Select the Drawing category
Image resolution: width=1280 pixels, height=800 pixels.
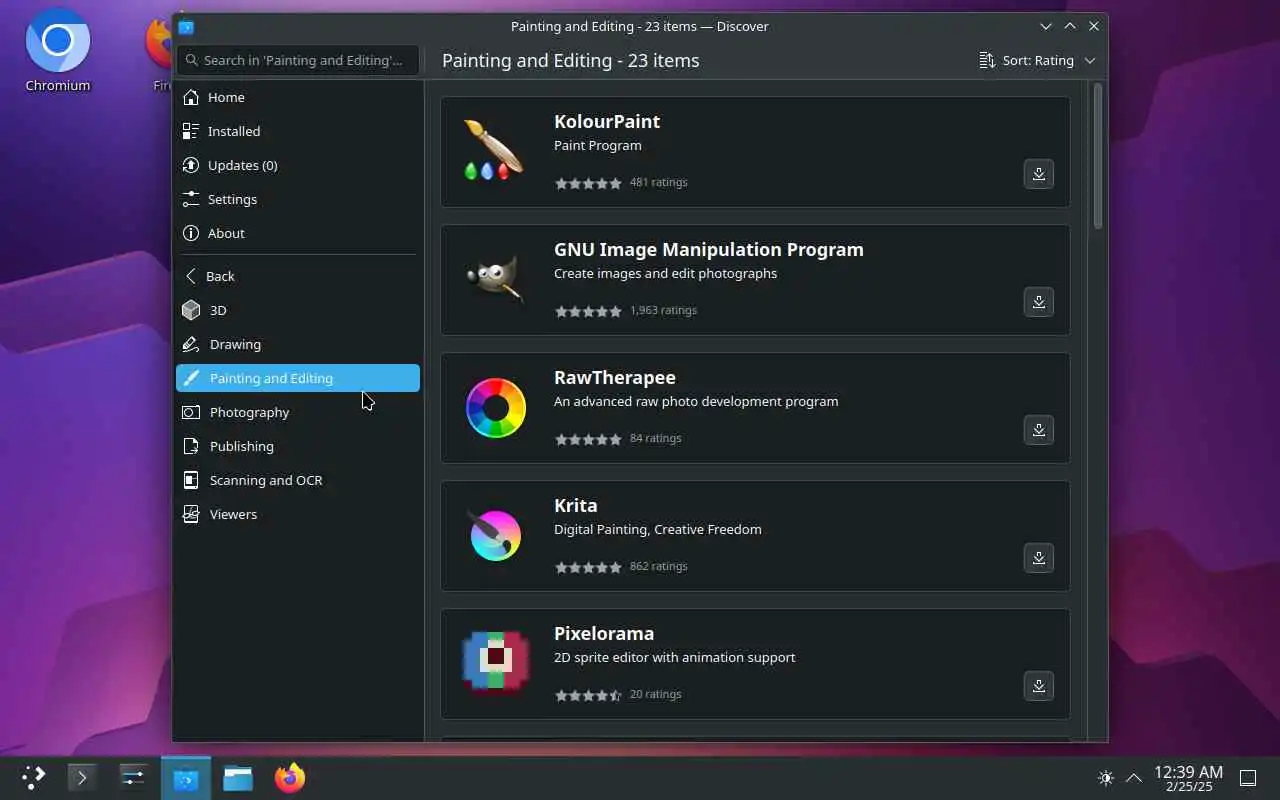(x=298, y=344)
